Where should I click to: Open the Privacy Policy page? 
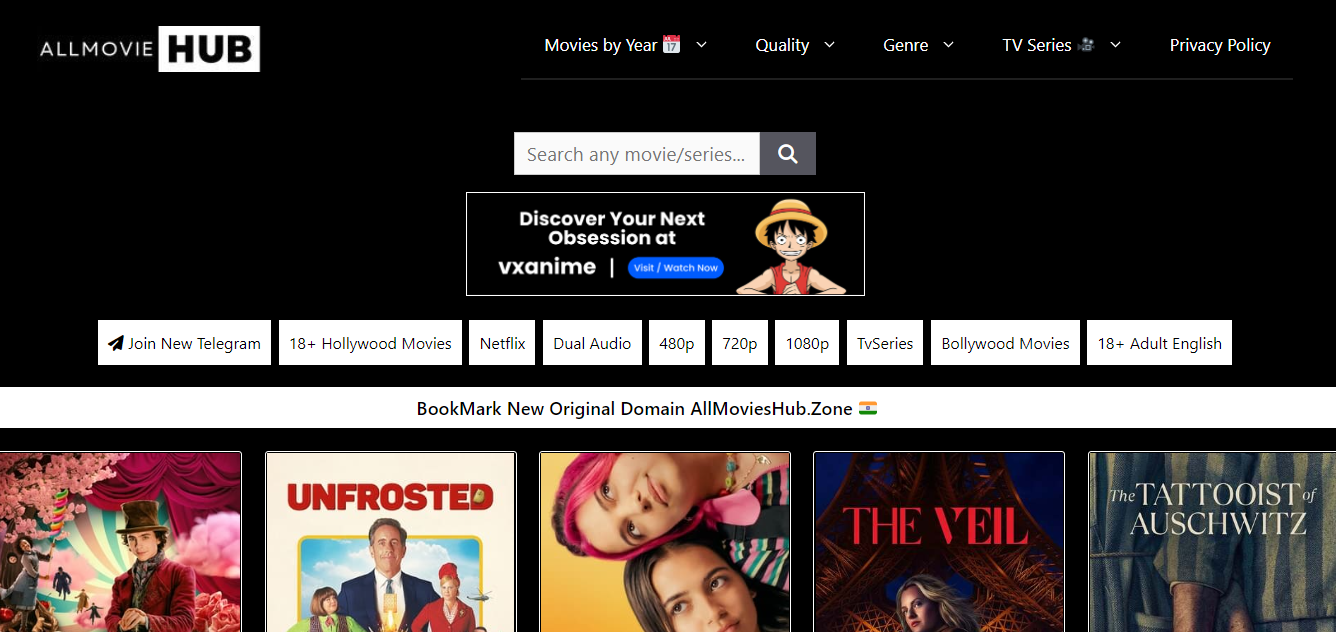click(x=1220, y=45)
